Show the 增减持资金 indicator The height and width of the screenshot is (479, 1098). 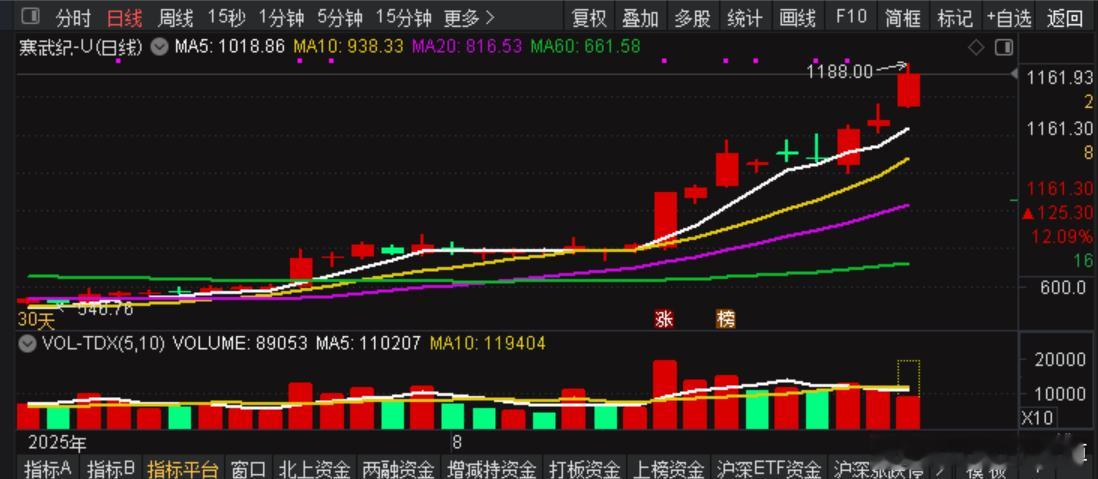point(492,468)
